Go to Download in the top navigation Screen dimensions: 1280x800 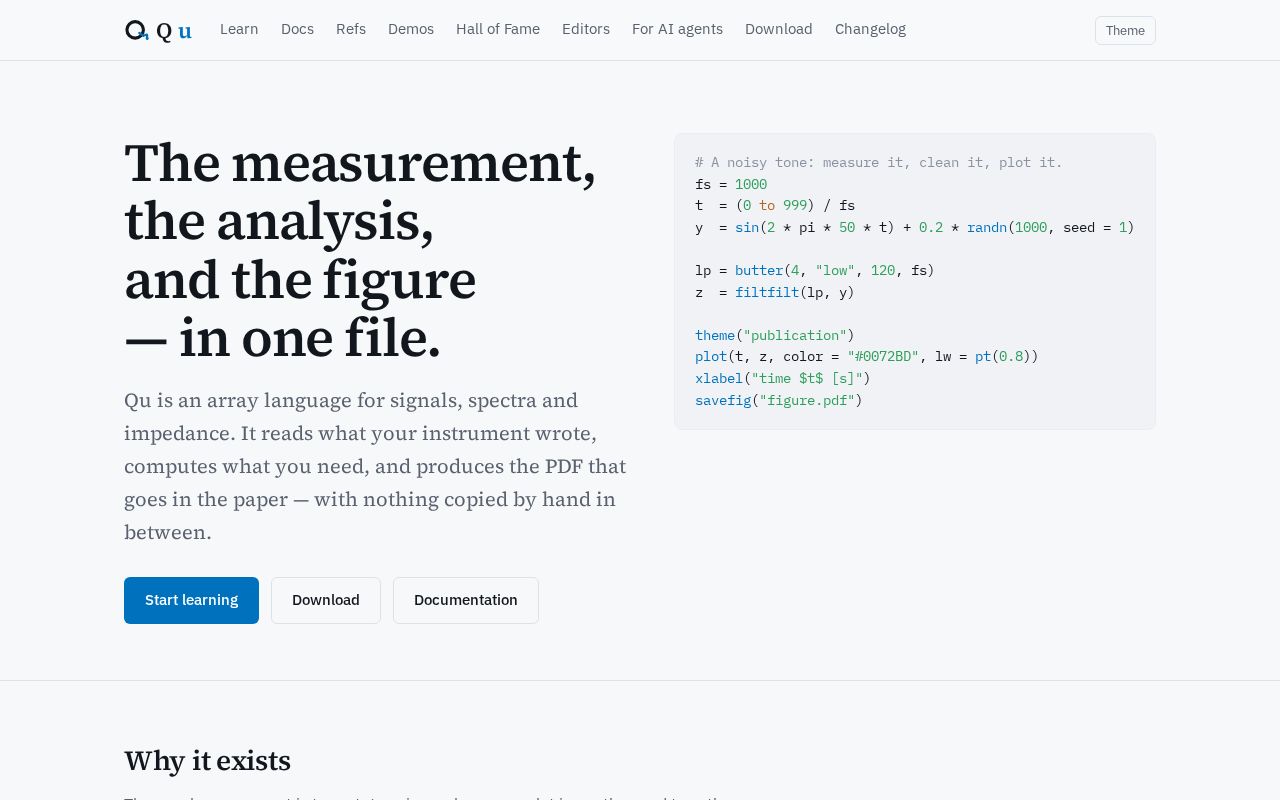coord(779,29)
